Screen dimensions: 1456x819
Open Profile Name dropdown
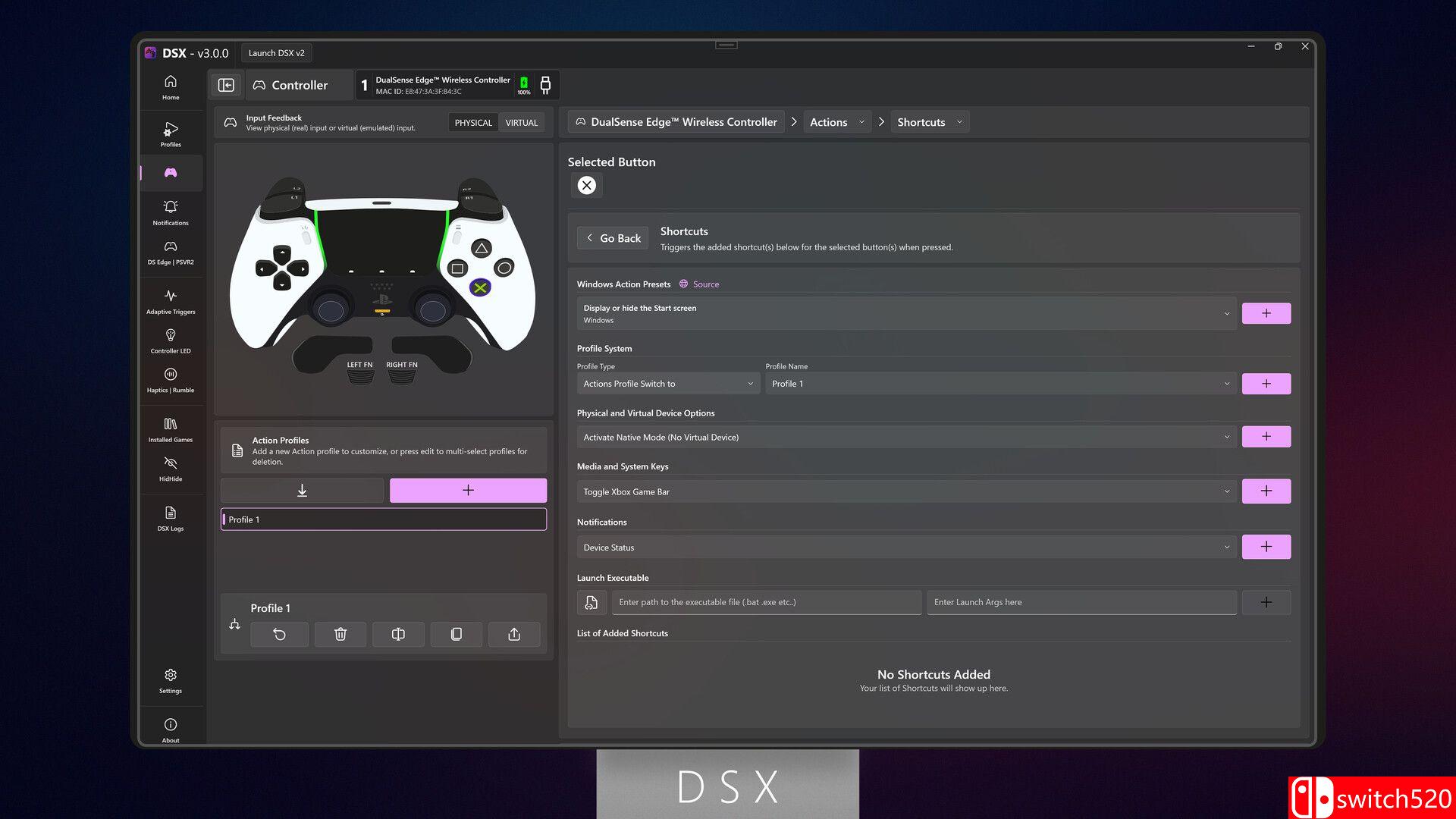[x=1001, y=384]
